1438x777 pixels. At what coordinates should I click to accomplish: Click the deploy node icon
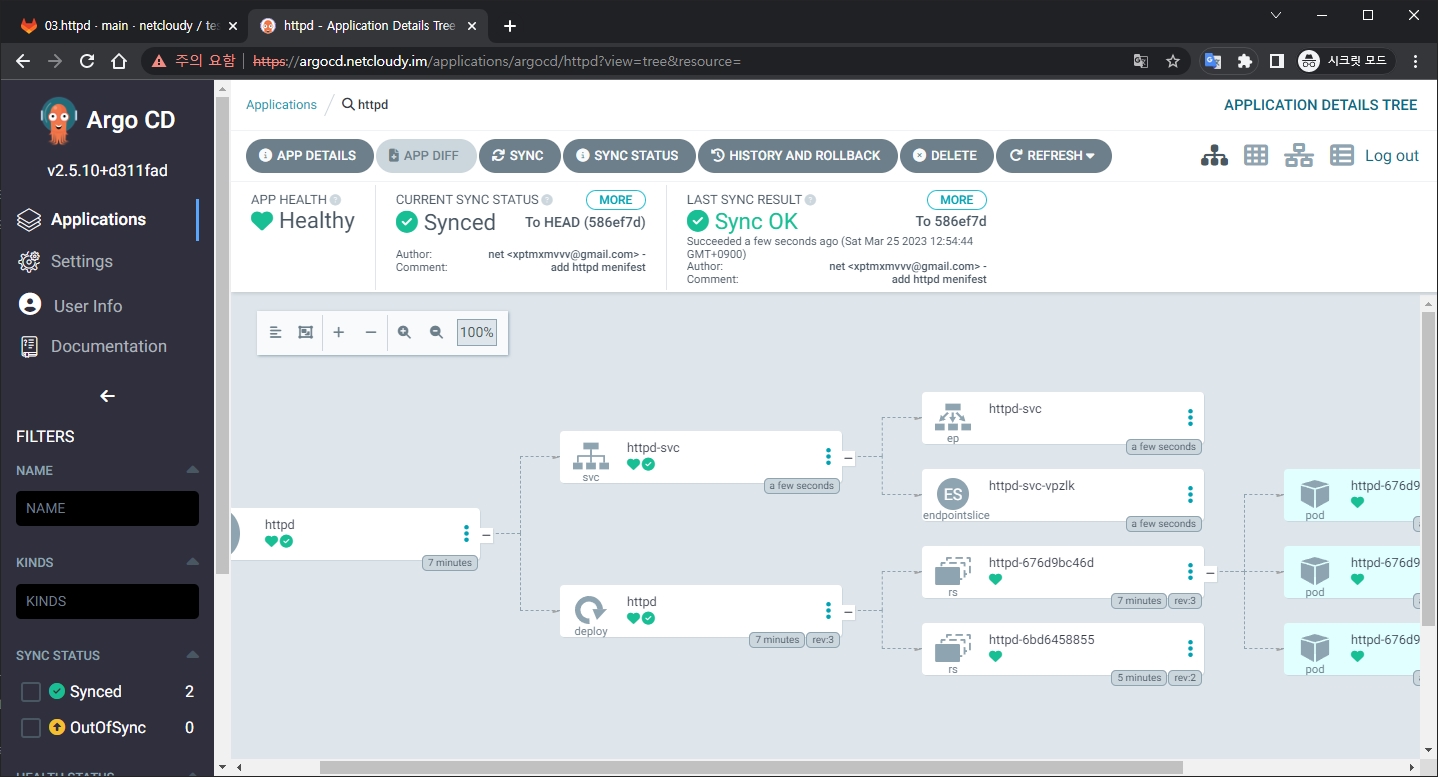tap(590, 609)
